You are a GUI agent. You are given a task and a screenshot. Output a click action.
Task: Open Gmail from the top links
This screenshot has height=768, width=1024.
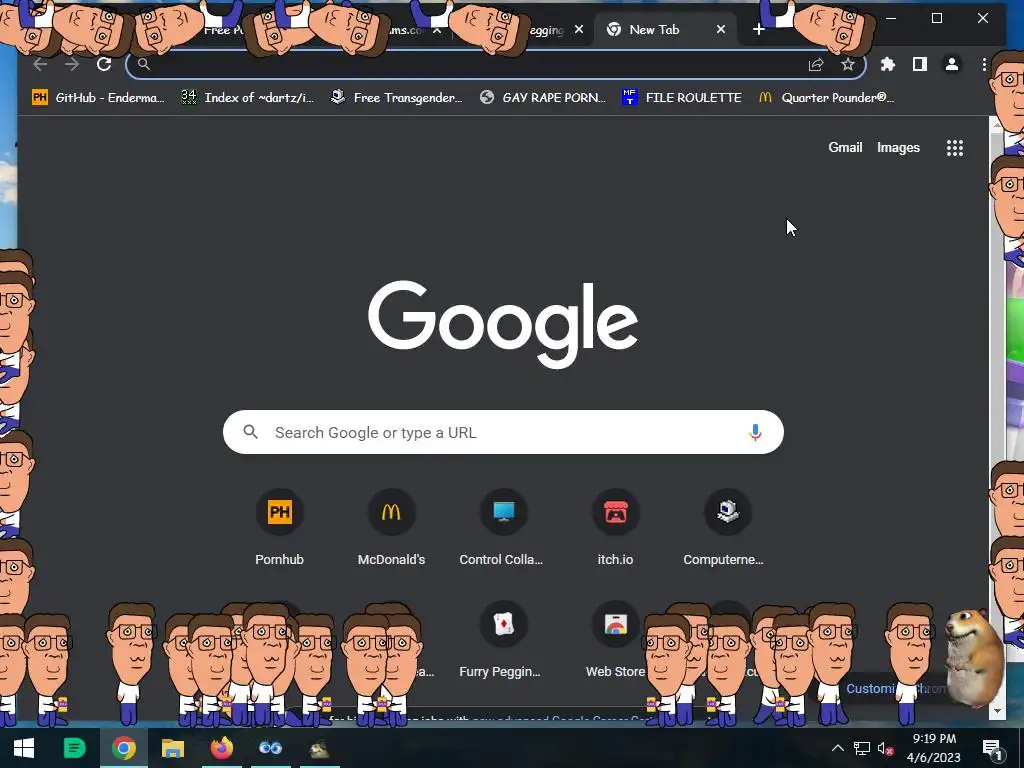845,148
